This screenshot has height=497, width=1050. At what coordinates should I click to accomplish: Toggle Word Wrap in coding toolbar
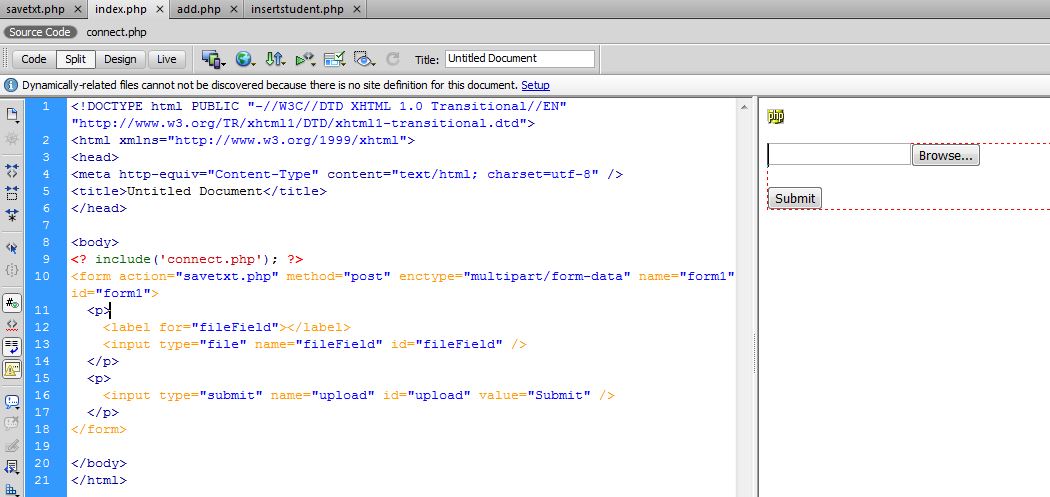pos(12,347)
